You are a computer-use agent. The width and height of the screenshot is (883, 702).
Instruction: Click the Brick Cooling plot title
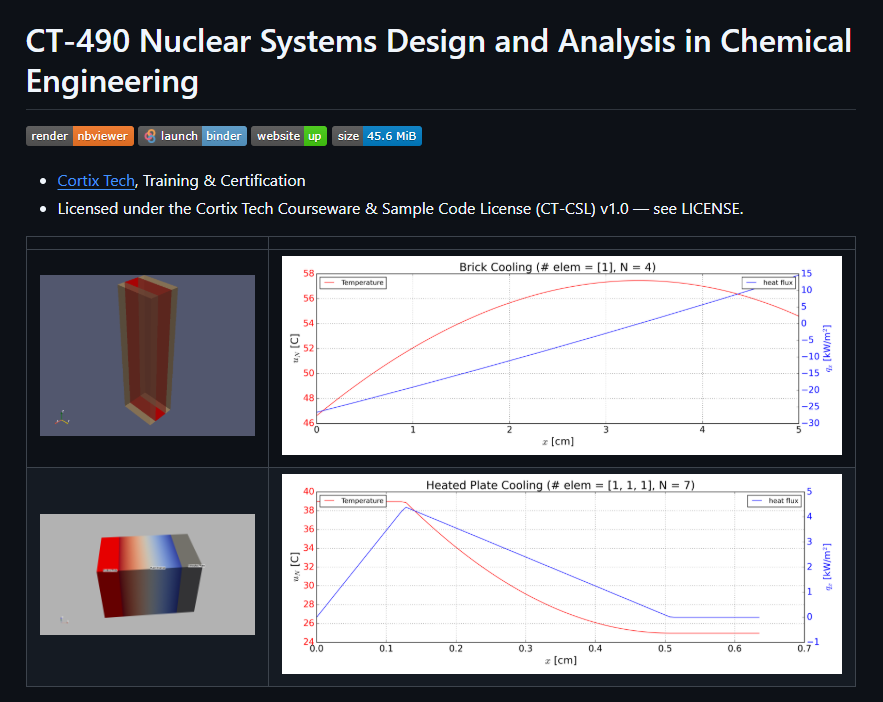click(x=557, y=267)
